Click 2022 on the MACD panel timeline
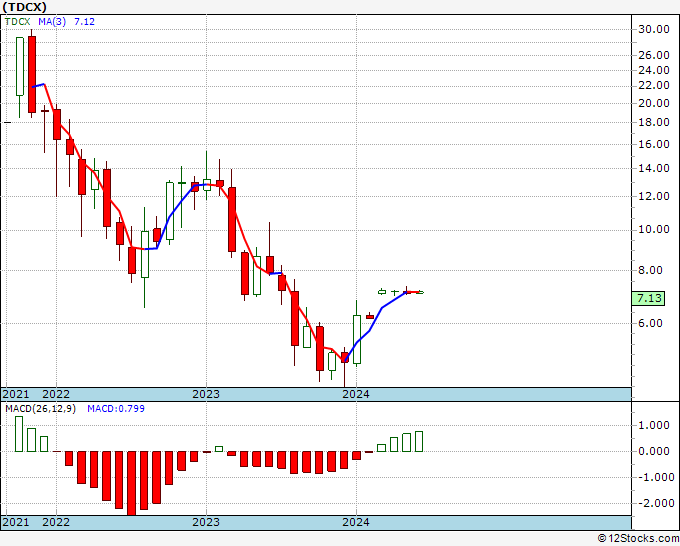 pos(56,522)
